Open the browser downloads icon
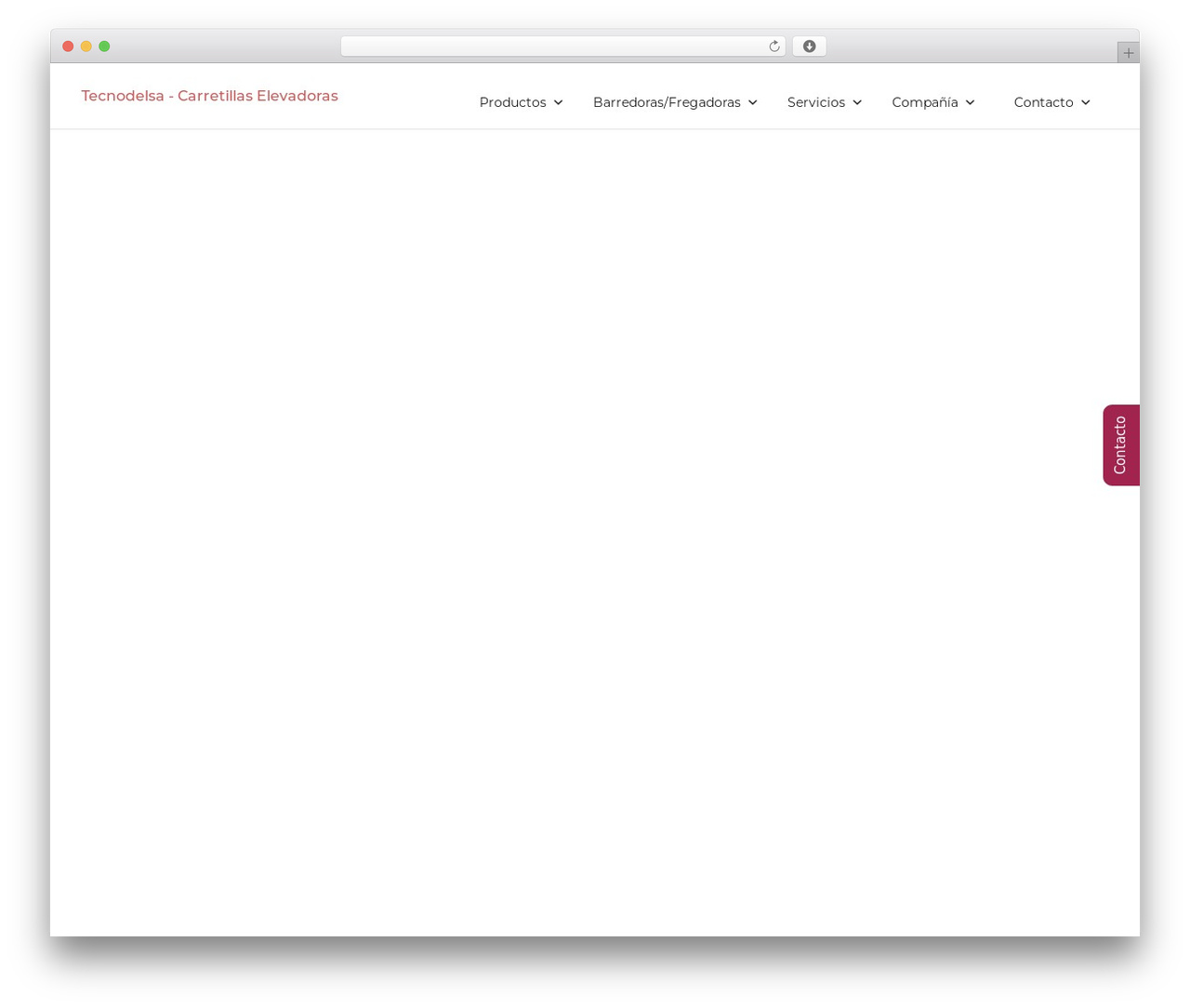Screen dimensions: 1190x1008 (x=809, y=46)
